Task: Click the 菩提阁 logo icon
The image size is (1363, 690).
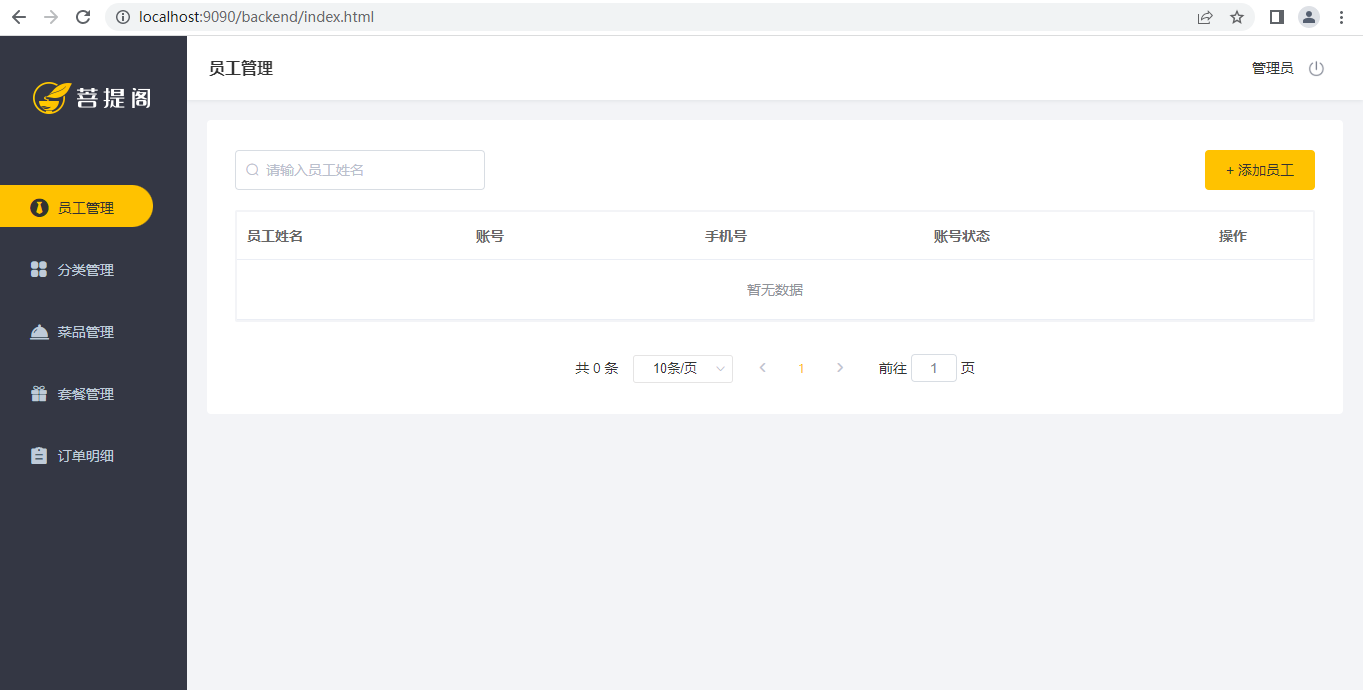Action: tap(50, 97)
